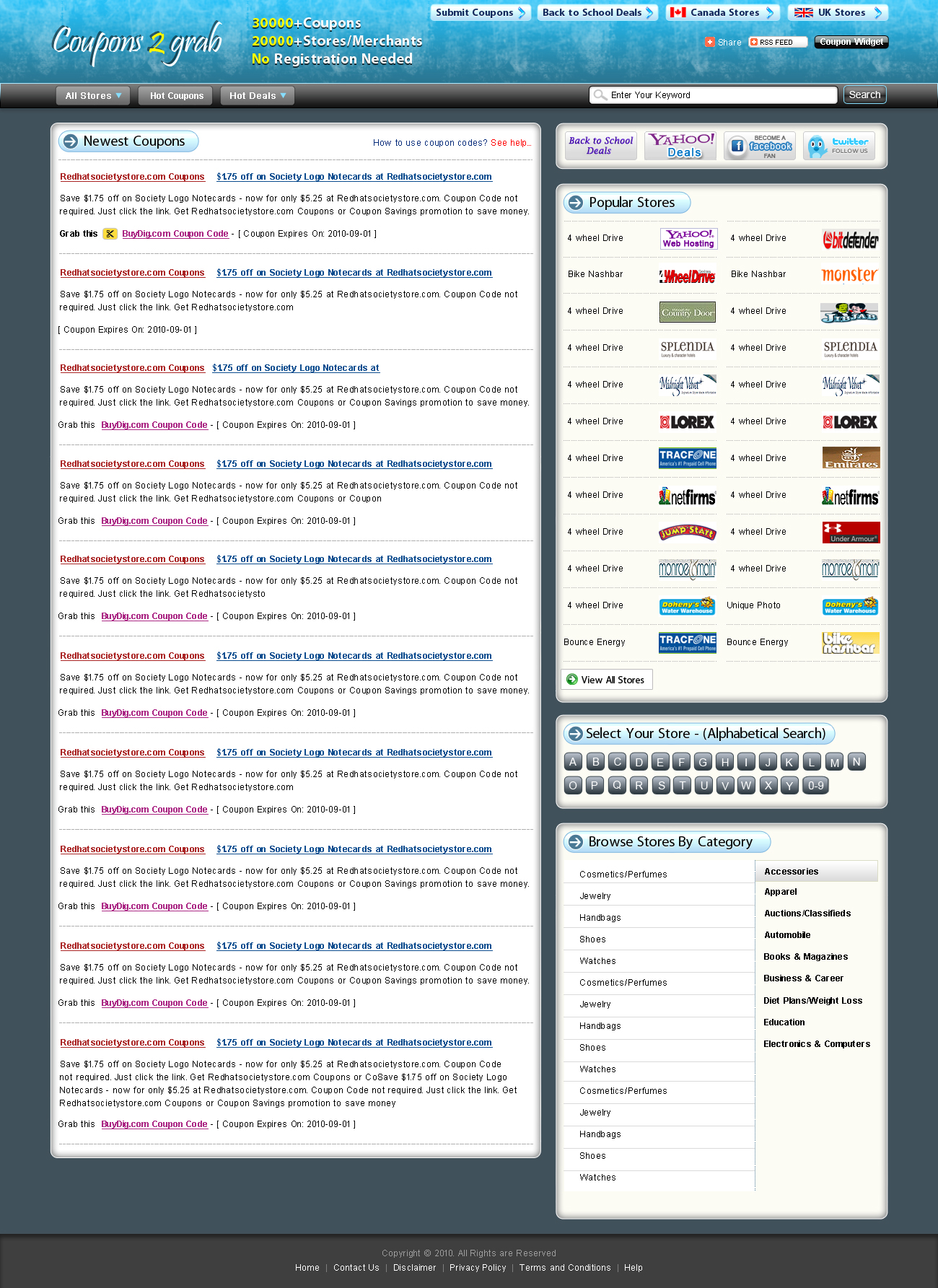Click the Yahoo Web Hosting store logo
The image size is (938, 1288).
coord(688,239)
